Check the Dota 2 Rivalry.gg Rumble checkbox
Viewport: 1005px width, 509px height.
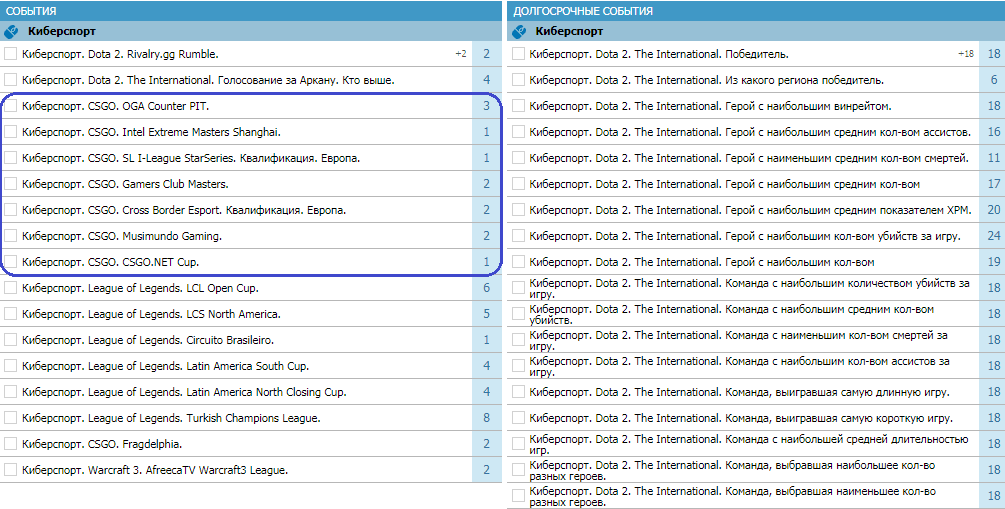pyautogui.click(x=10, y=54)
